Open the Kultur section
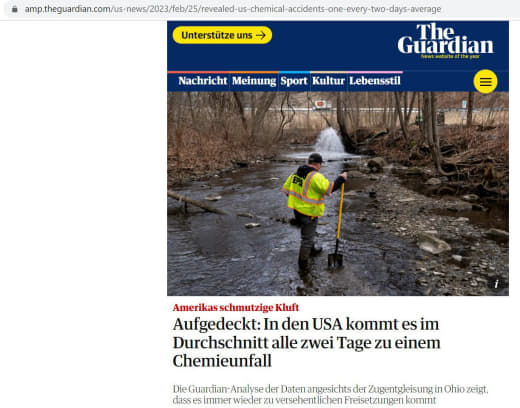Viewport: 520px width, 408px height. pos(328,81)
